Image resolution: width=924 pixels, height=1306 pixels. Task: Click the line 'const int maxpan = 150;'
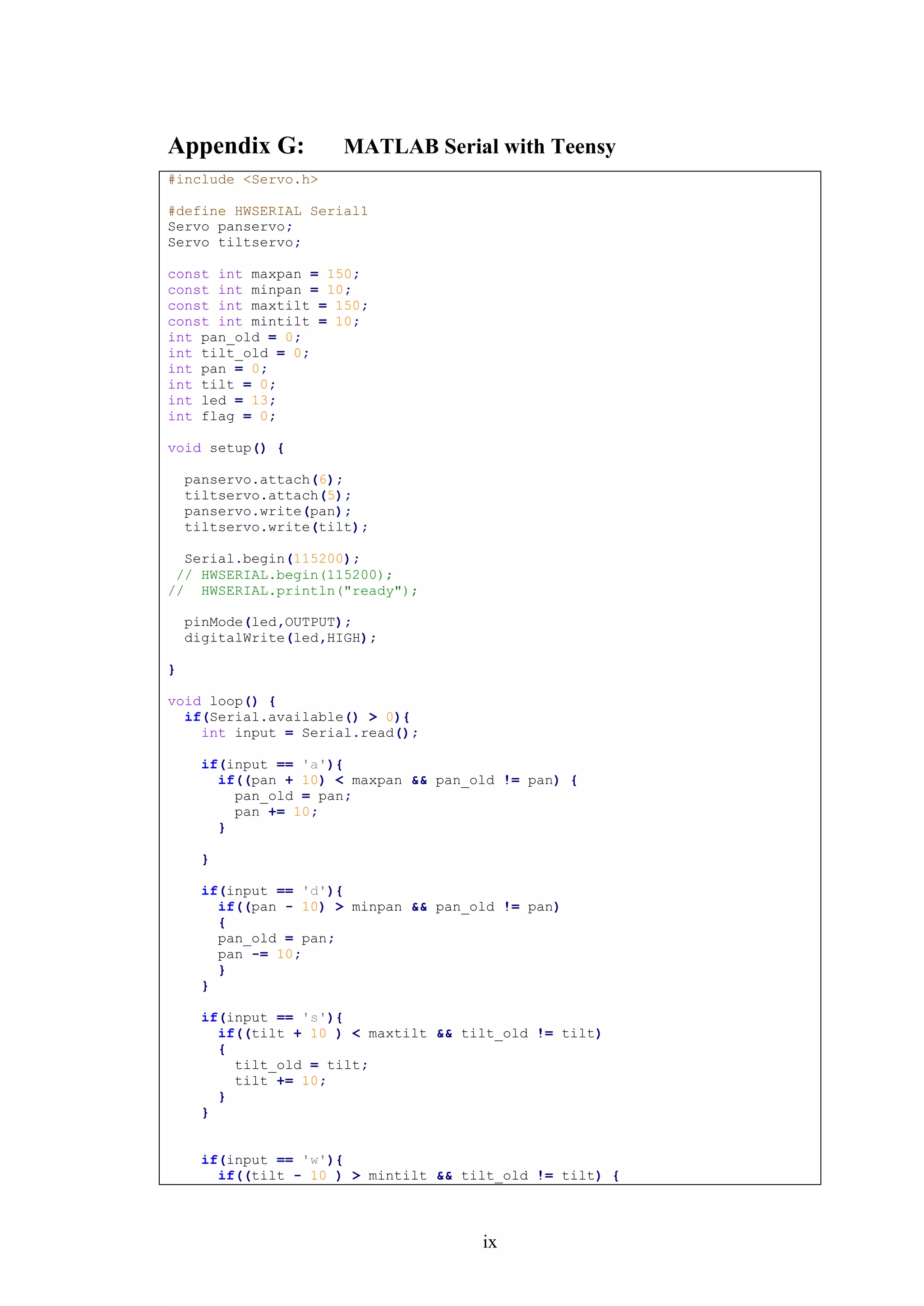click(x=264, y=274)
